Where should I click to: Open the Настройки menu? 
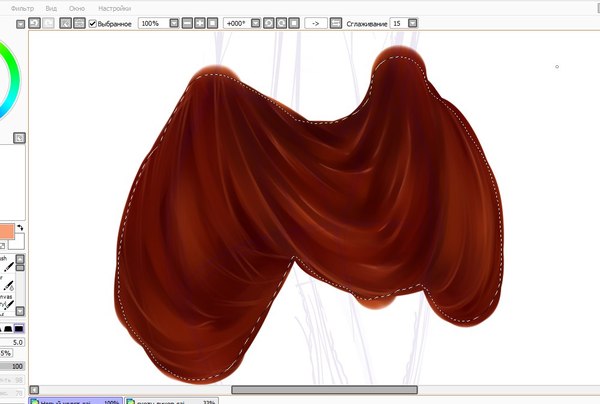pyautogui.click(x=114, y=7)
